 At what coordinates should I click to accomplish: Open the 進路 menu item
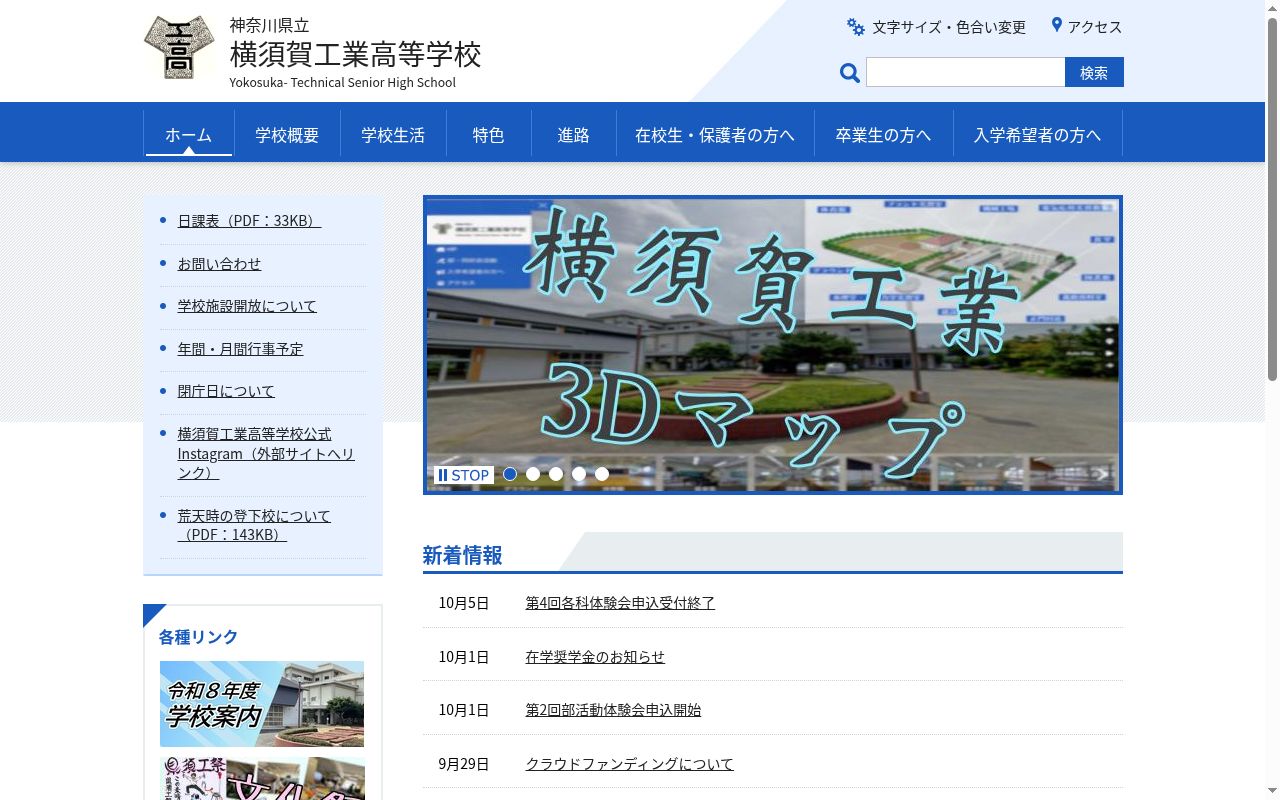(573, 134)
